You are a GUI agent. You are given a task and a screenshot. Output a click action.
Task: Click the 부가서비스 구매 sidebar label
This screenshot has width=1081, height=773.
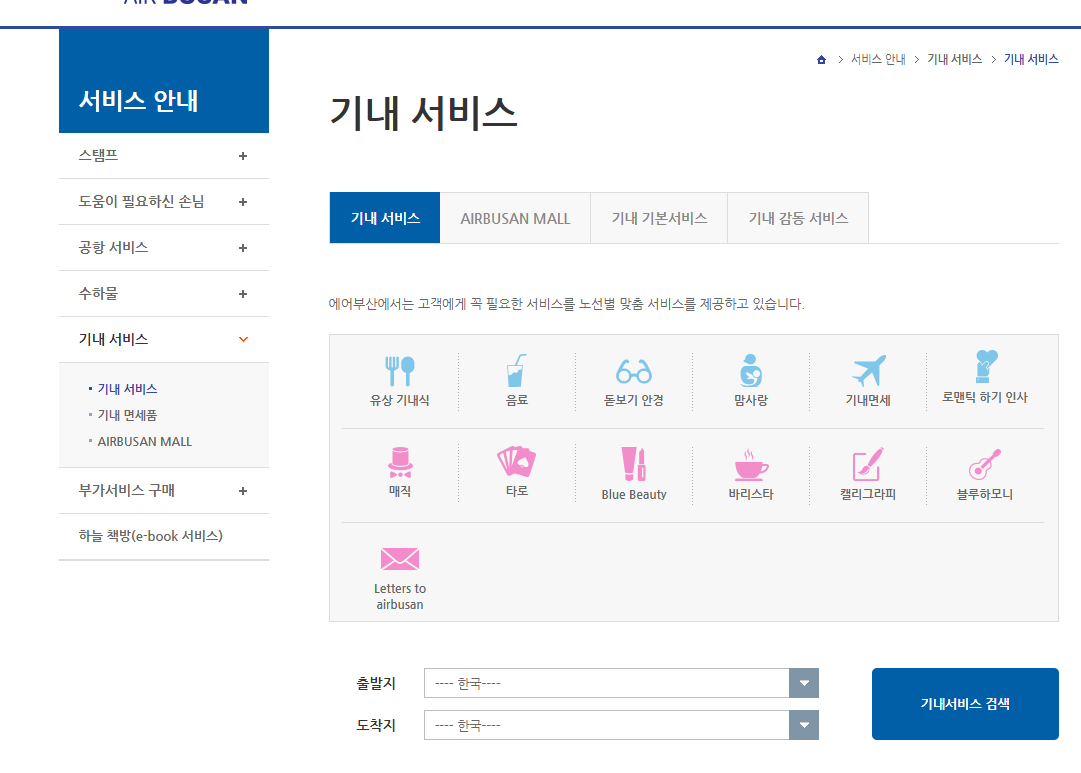click(126, 490)
